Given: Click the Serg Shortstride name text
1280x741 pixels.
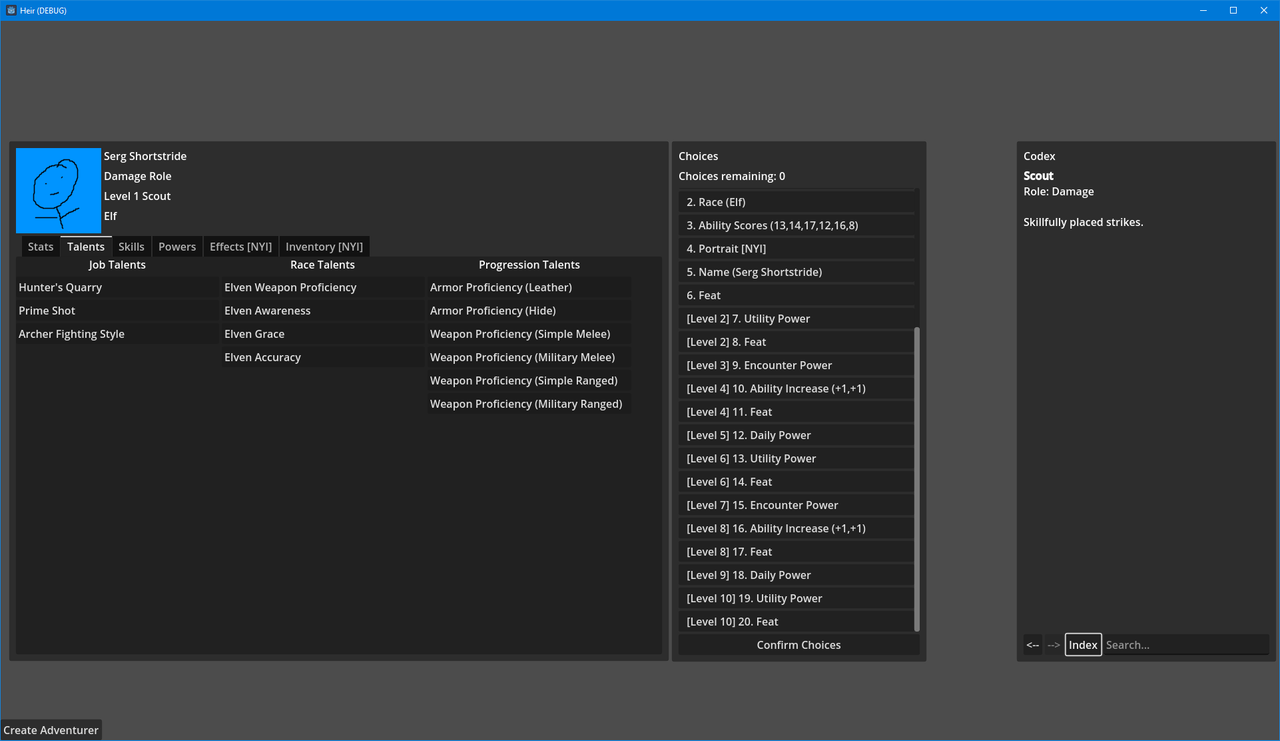Looking at the screenshot, I should pyautogui.click(x=145, y=156).
